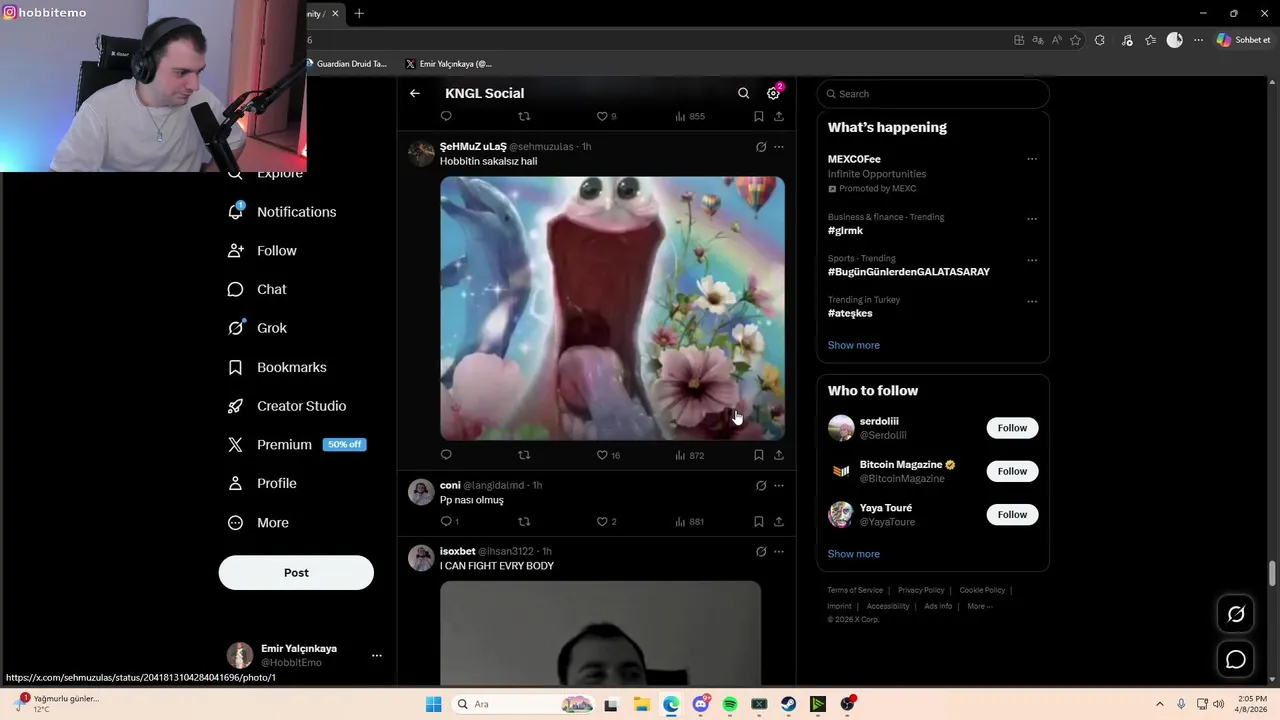Viewport: 1280px width, 720px height.
Task: Bookmark ŞeHMuZ uLaŞ's image post
Action: click(x=759, y=455)
